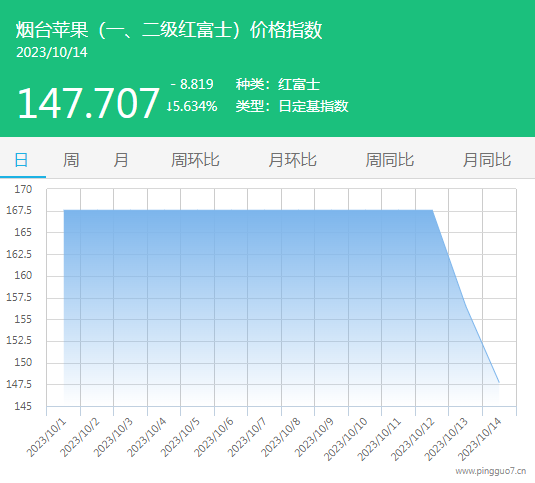Switch to the 周 weekly tab
This screenshot has height=483, width=535.
click(x=71, y=160)
